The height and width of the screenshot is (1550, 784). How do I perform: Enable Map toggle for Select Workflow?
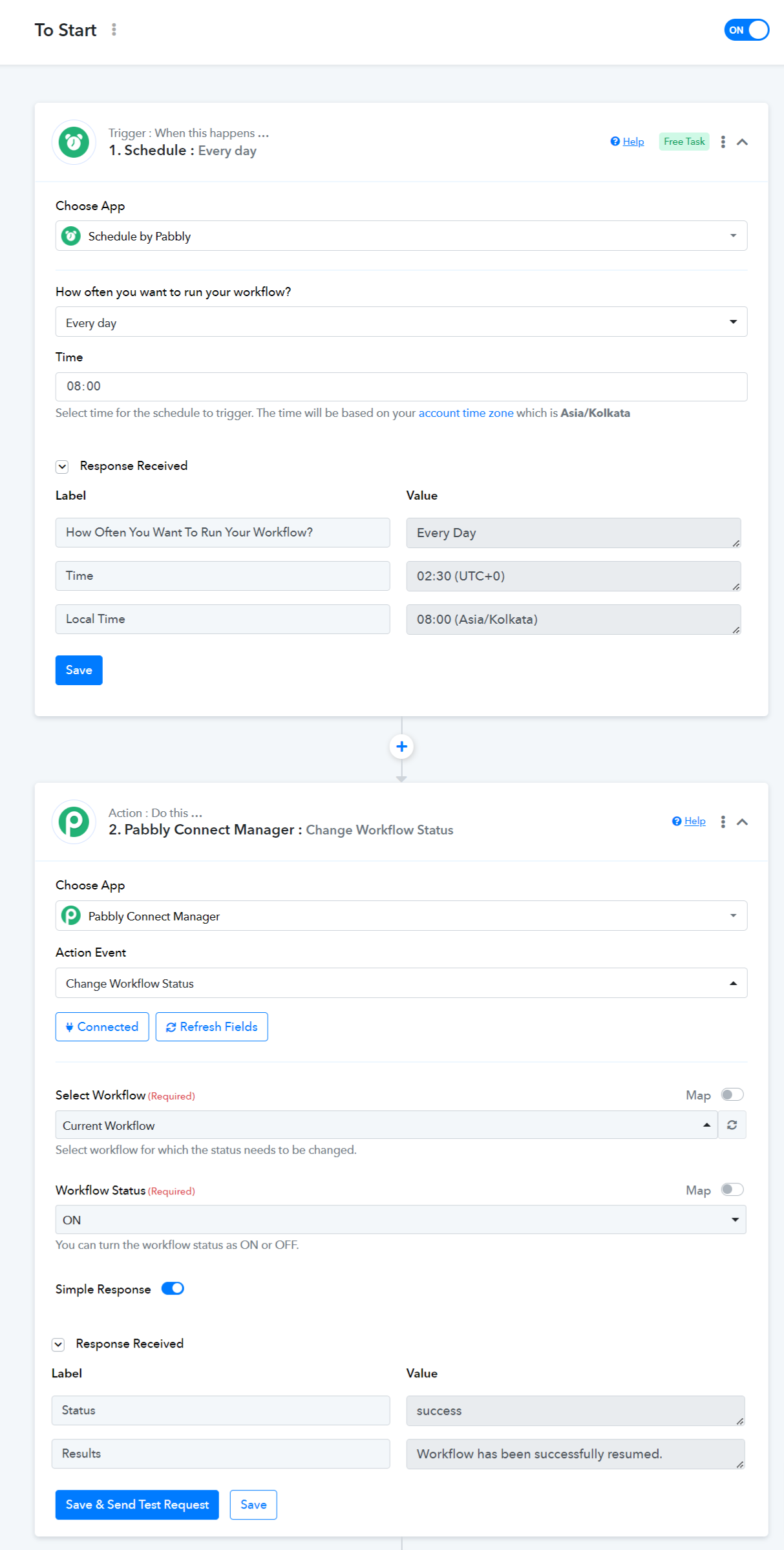point(732,1094)
